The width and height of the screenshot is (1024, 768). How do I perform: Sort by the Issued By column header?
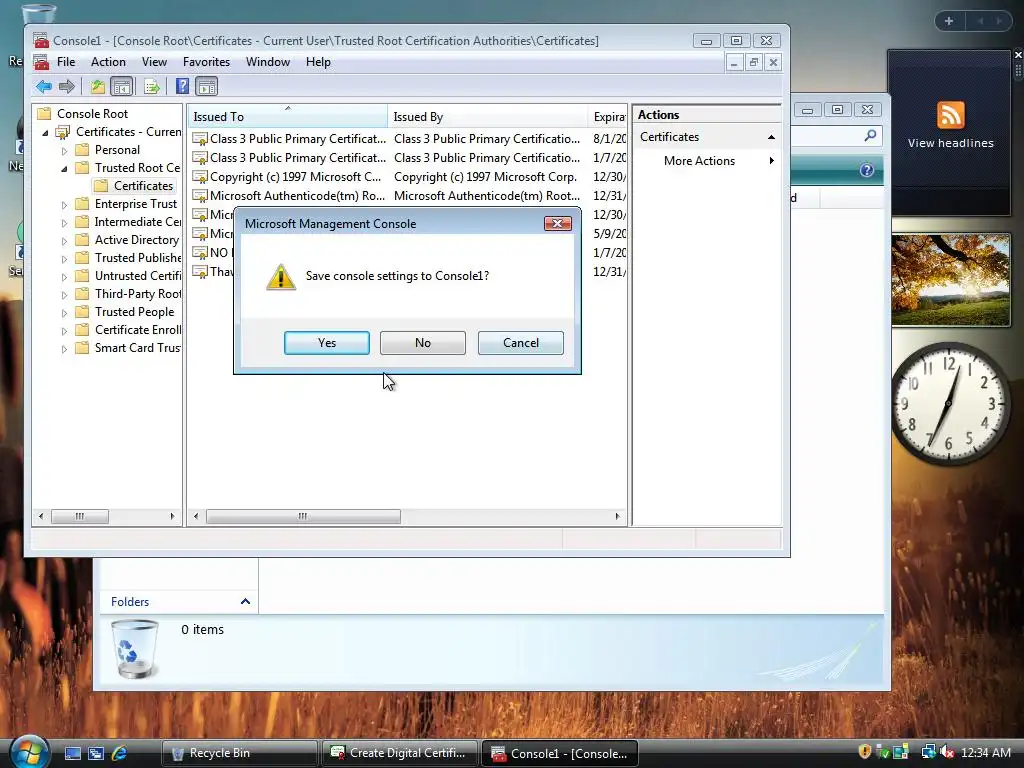(x=487, y=117)
